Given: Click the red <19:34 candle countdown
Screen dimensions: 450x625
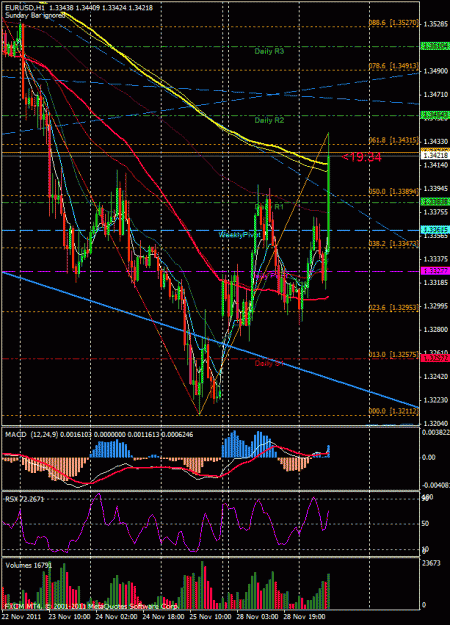Looking at the screenshot, I should pos(361,157).
